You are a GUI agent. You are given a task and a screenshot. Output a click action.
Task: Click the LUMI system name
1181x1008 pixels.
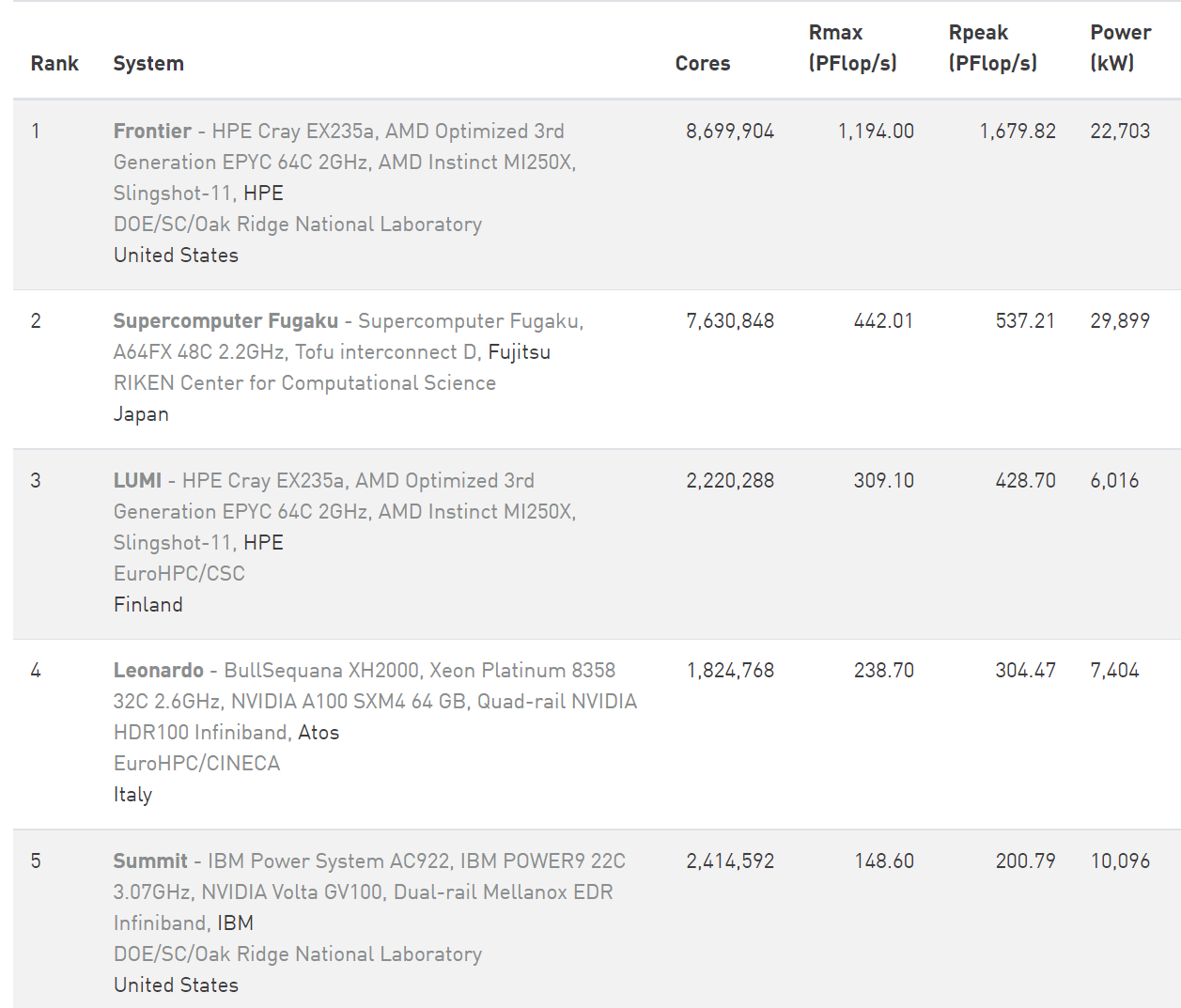coord(137,481)
